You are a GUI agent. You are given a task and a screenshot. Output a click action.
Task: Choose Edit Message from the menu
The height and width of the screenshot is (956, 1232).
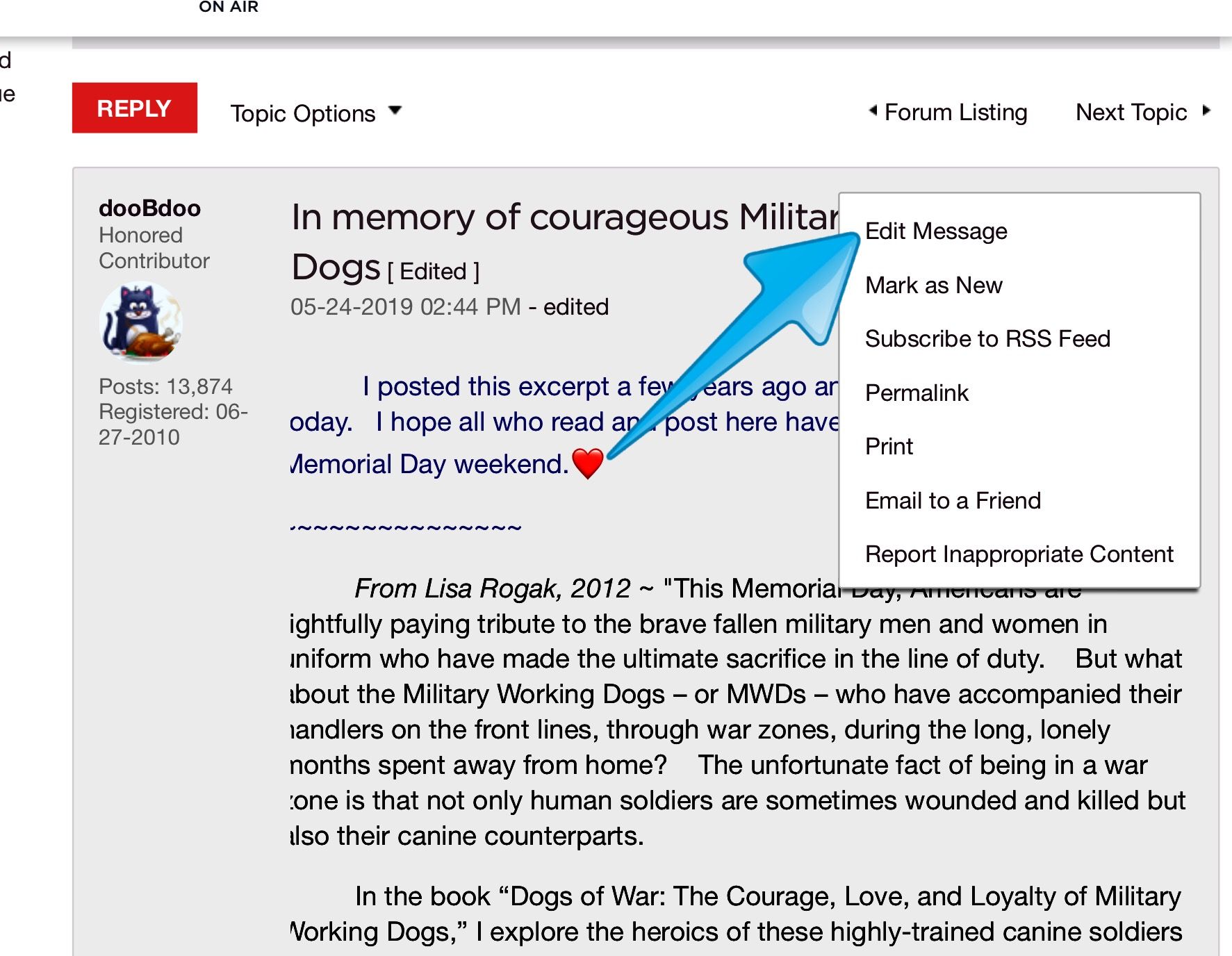pyautogui.click(x=936, y=231)
